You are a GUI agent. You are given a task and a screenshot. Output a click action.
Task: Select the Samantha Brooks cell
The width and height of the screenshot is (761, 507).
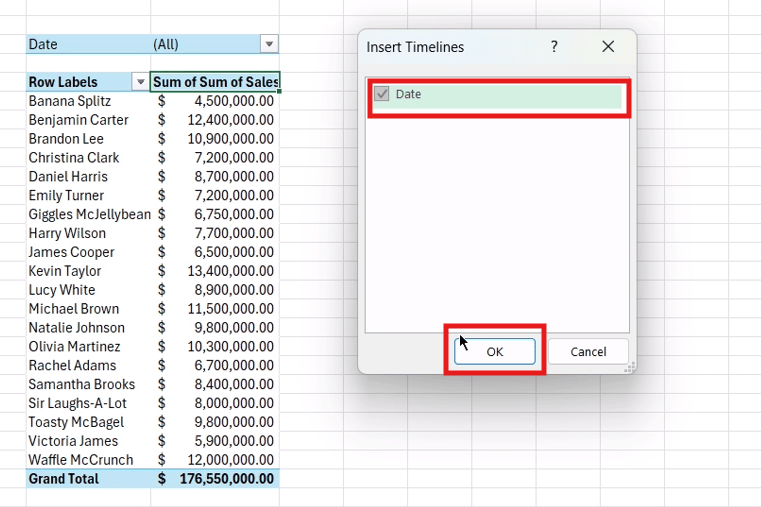tap(88, 385)
